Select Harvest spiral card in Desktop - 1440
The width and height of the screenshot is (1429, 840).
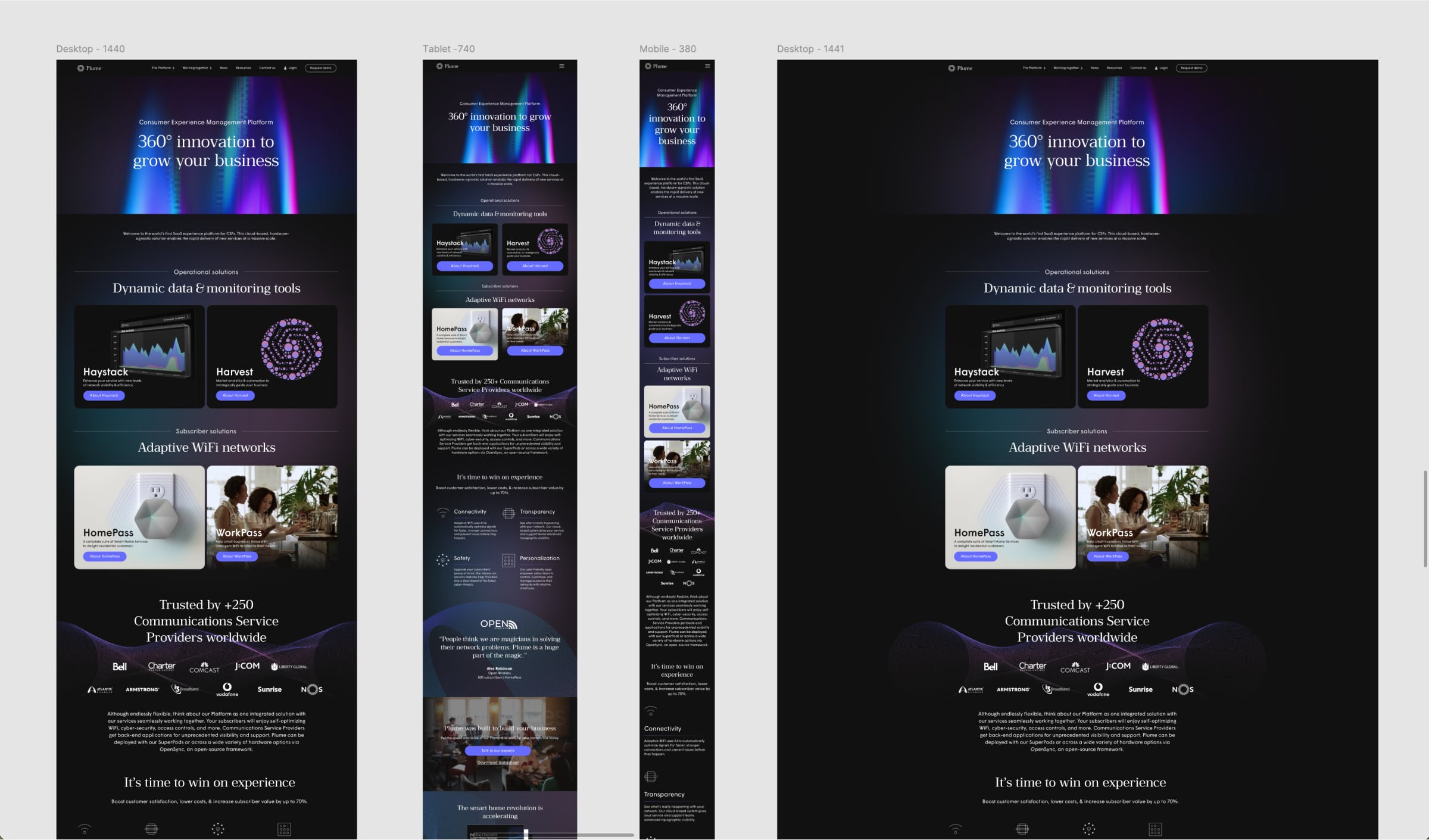coord(272,357)
